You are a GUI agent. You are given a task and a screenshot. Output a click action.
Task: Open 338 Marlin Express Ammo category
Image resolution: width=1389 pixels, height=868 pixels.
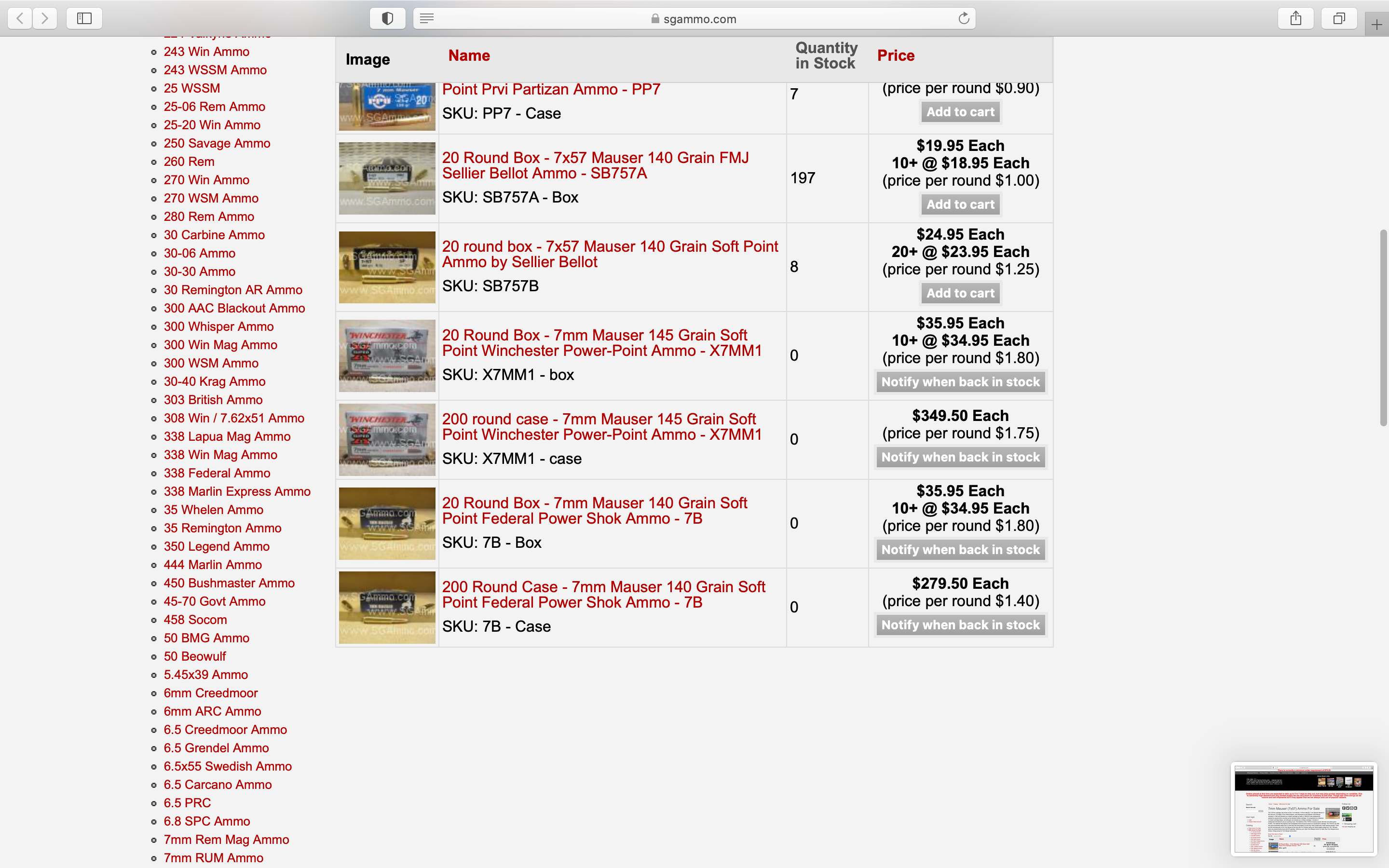pos(237,491)
